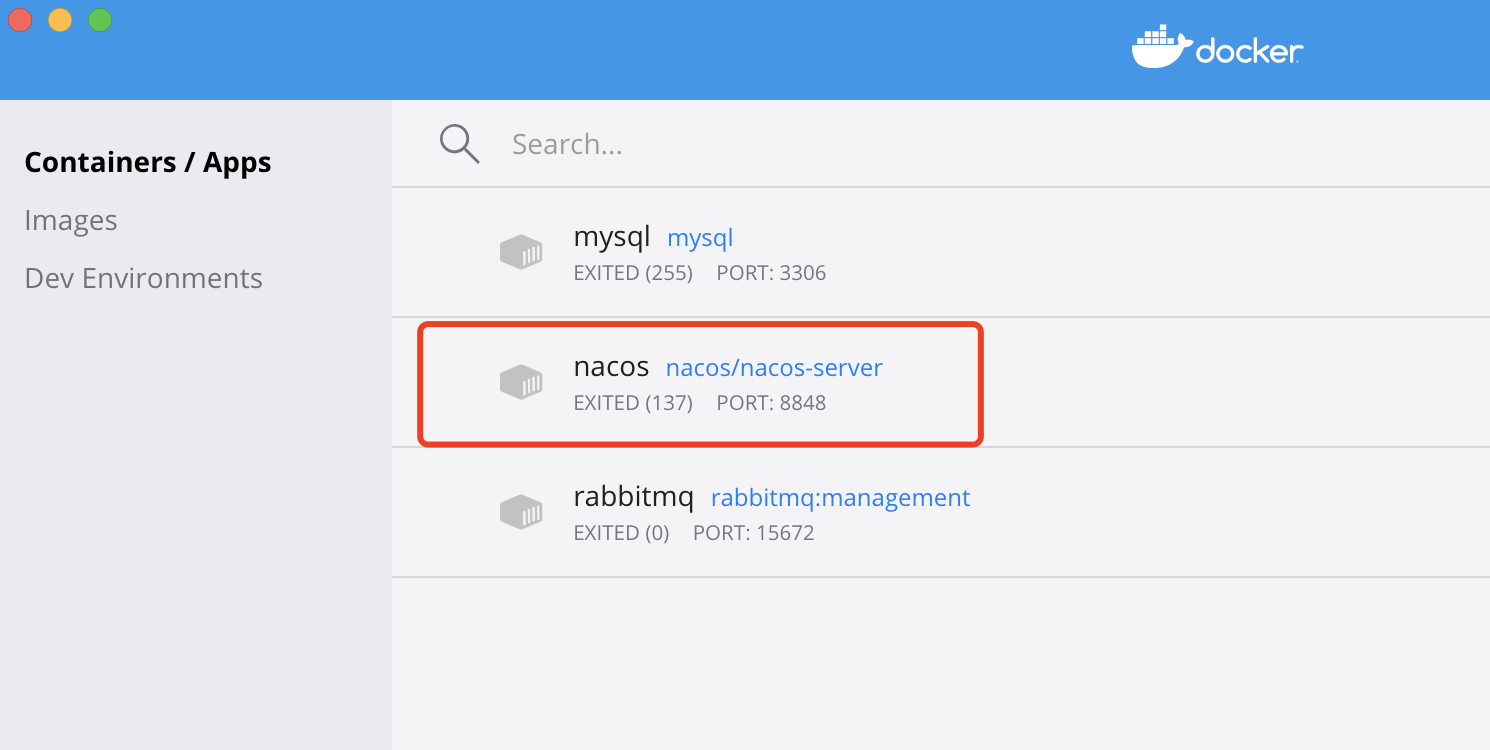Click the yellow minimize window button
The height and width of the screenshot is (750, 1490).
pos(60,20)
